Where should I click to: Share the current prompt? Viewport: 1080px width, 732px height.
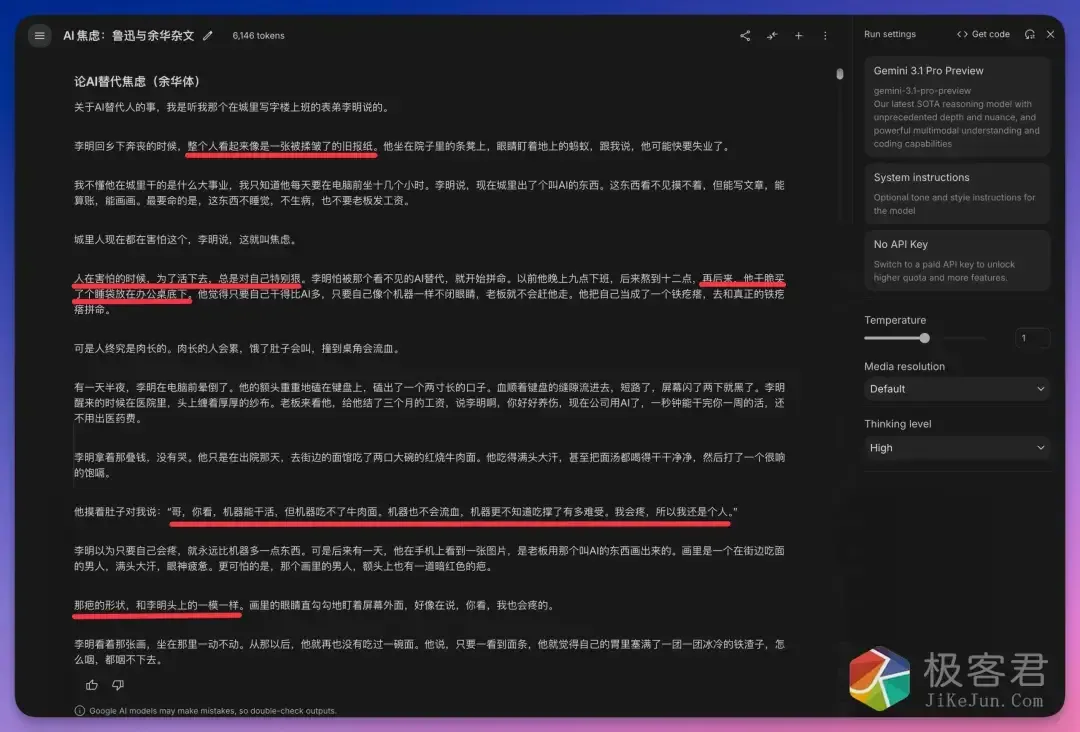(744, 34)
